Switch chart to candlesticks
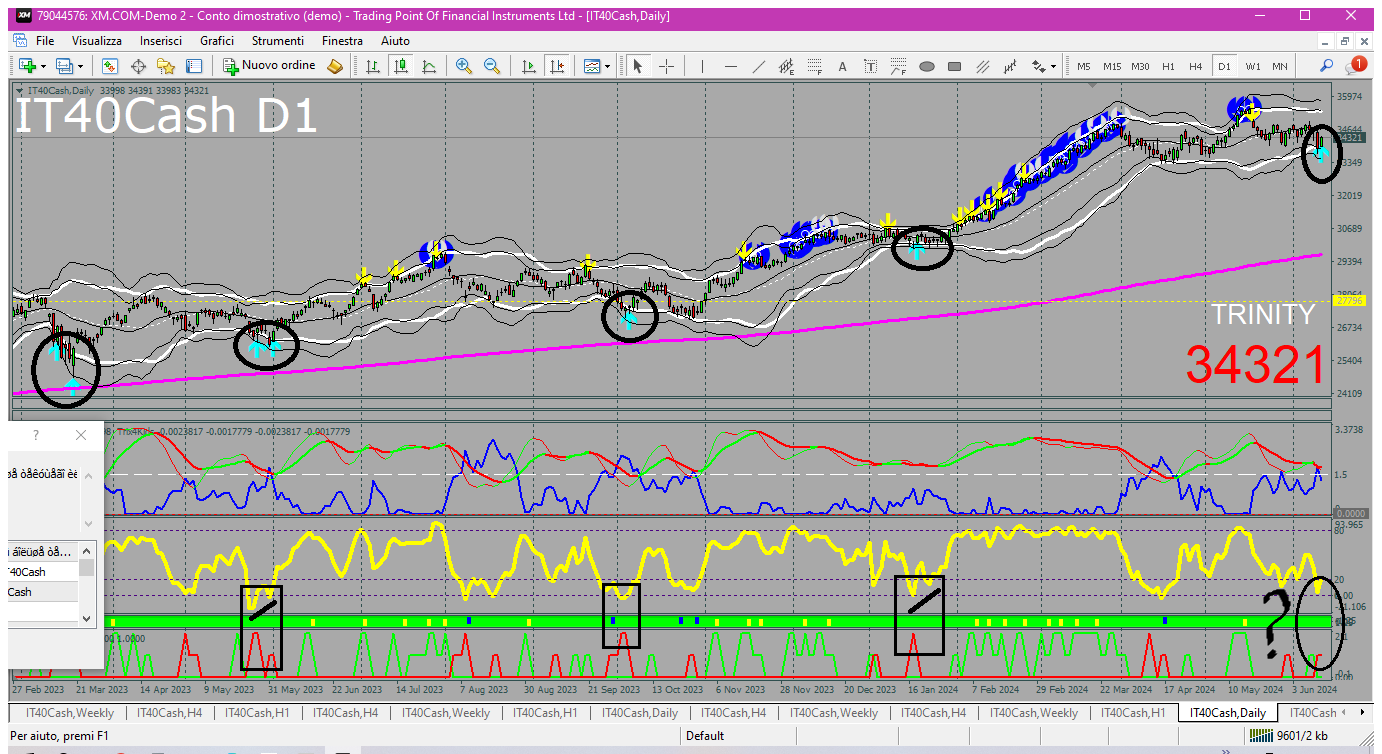Viewport: 1382px width, 754px height. 401,66
